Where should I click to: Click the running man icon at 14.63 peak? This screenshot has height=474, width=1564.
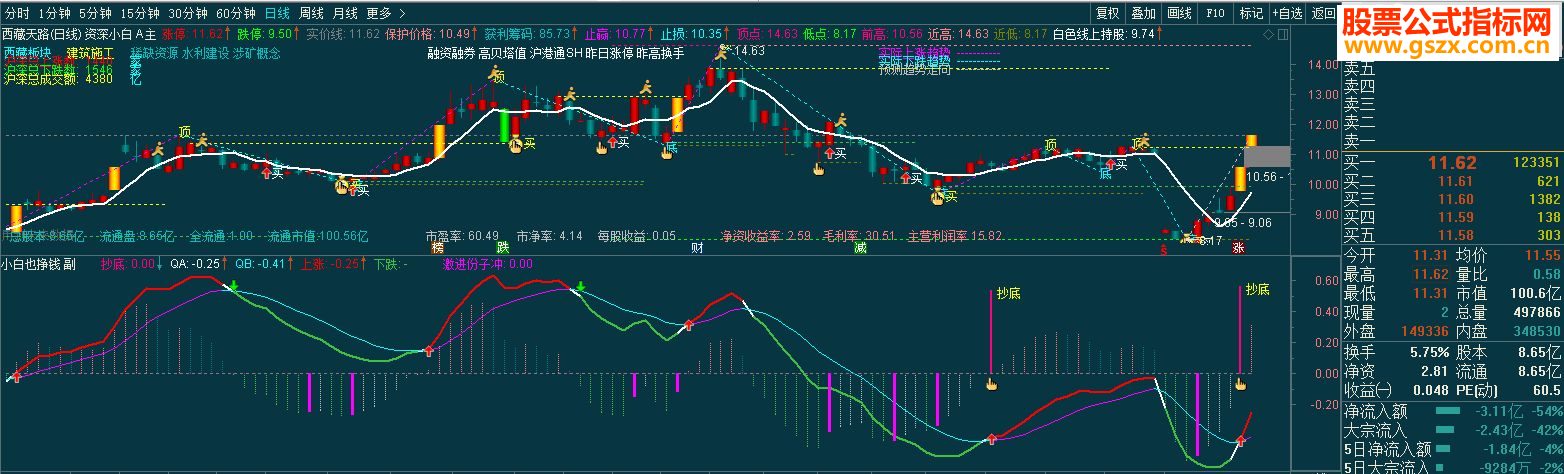(x=722, y=50)
